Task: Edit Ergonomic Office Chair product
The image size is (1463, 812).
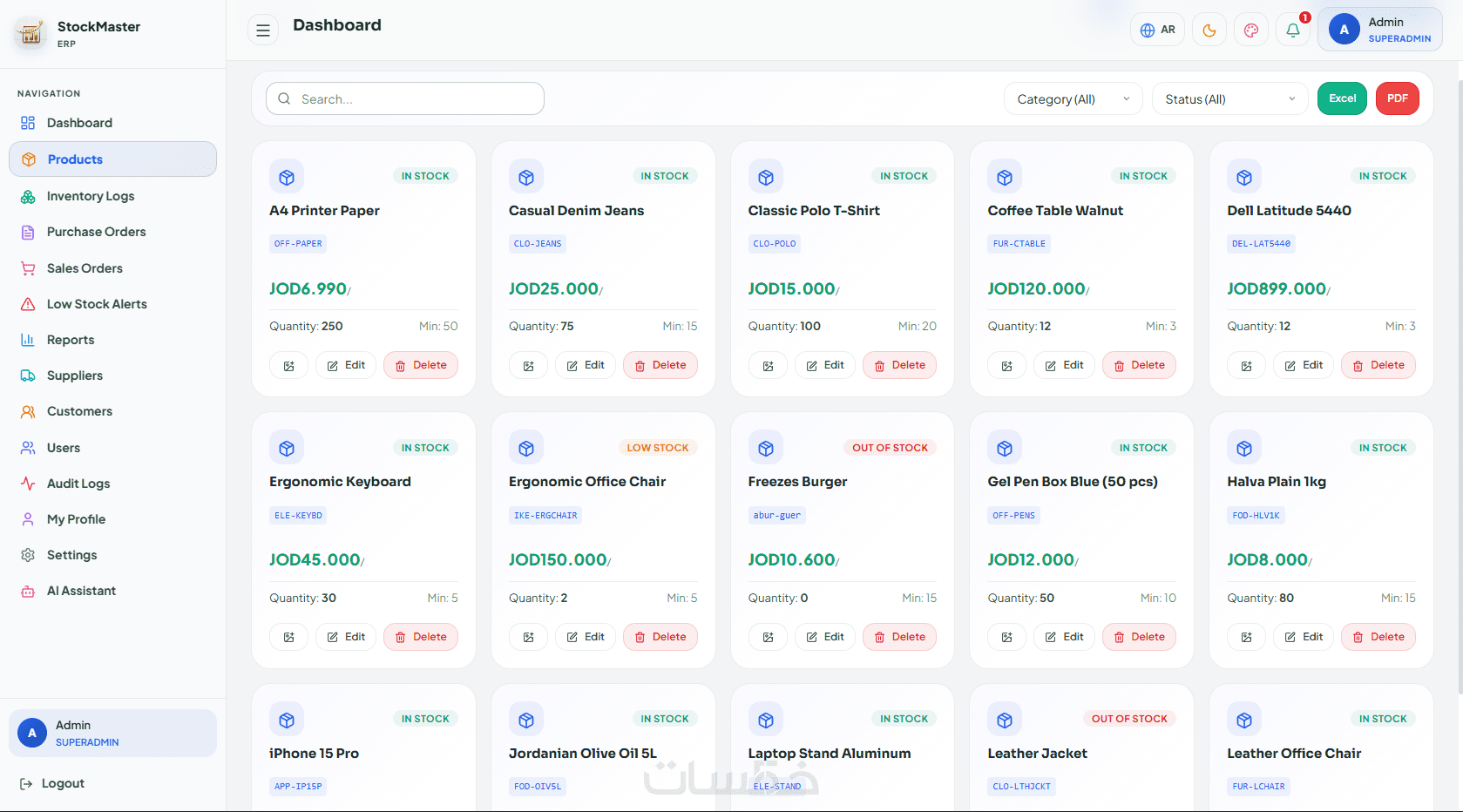Action: (x=586, y=637)
